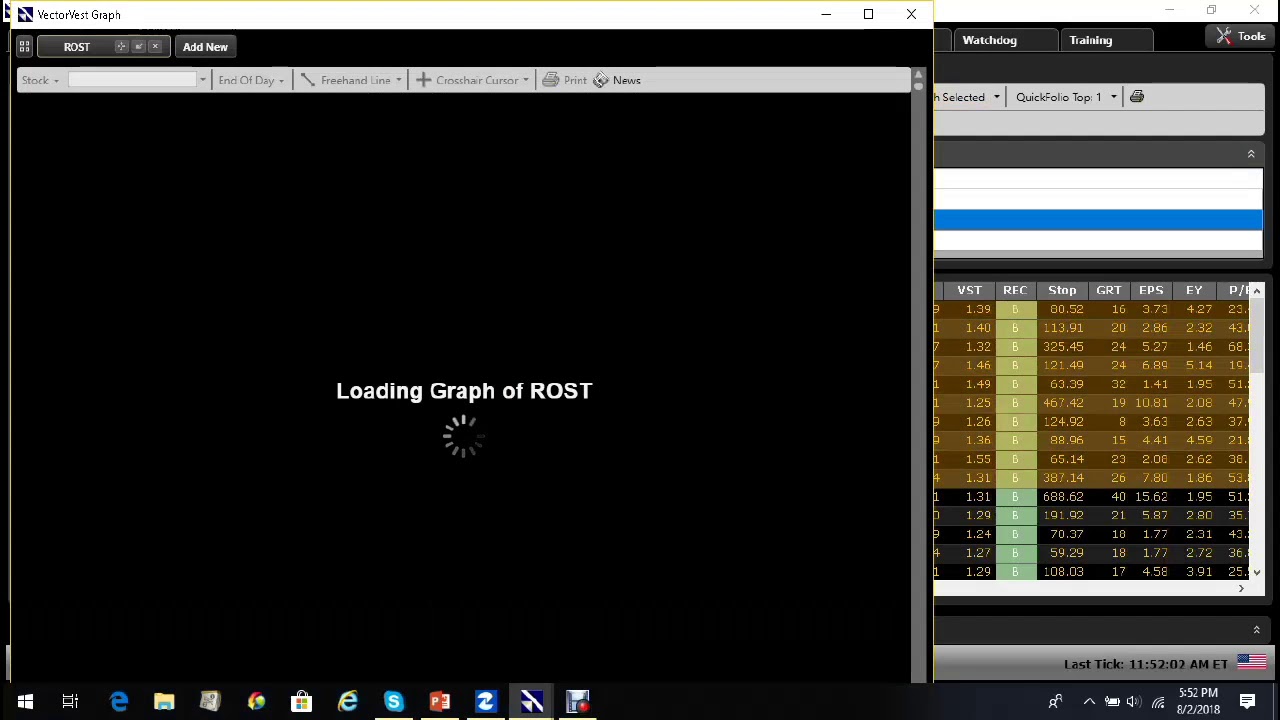The image size is (1280, 720).
Task: Click the EY value 5.14
Action: coord(1198,366)
